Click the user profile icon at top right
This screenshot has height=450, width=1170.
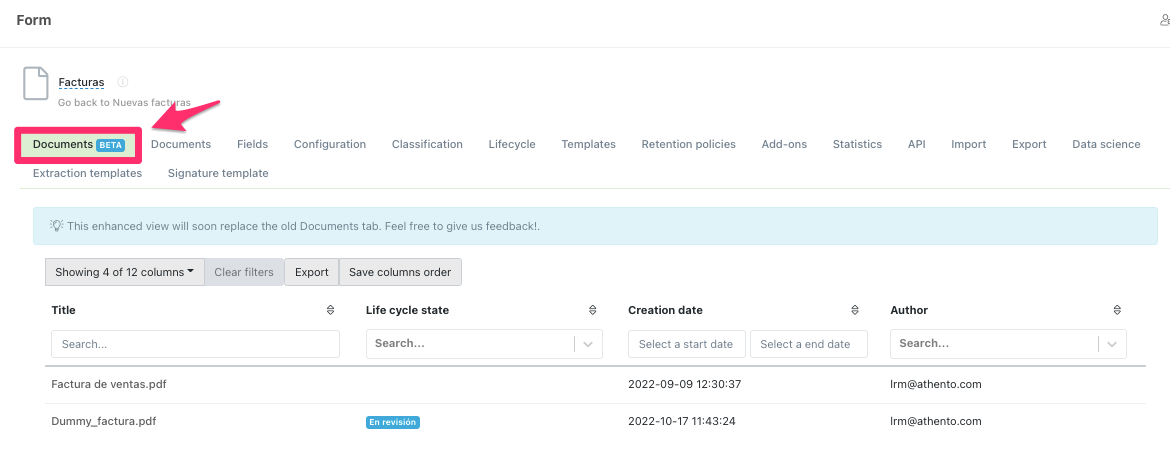pos(1164,20)
